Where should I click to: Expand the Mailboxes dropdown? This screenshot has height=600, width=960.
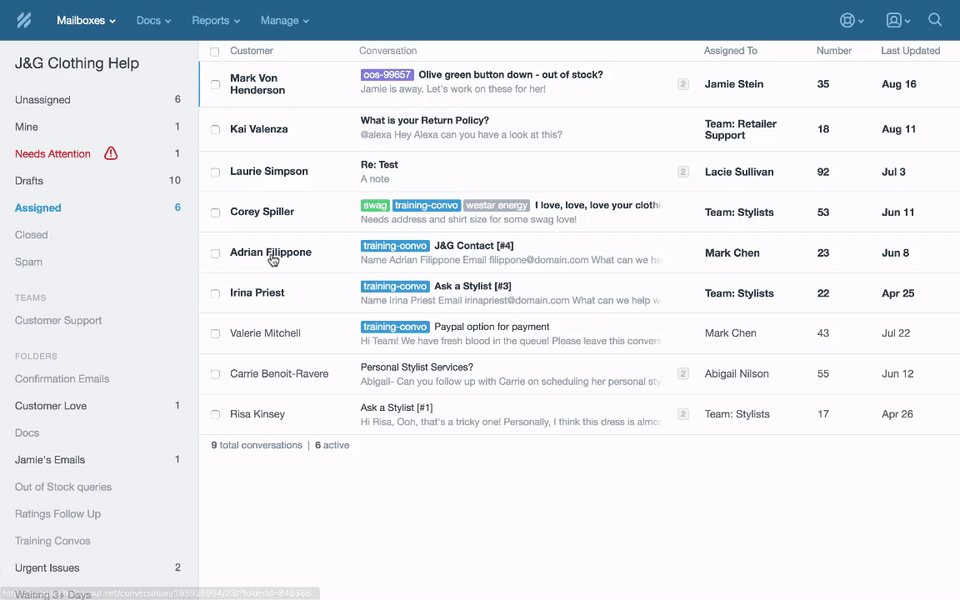point(86,20)
